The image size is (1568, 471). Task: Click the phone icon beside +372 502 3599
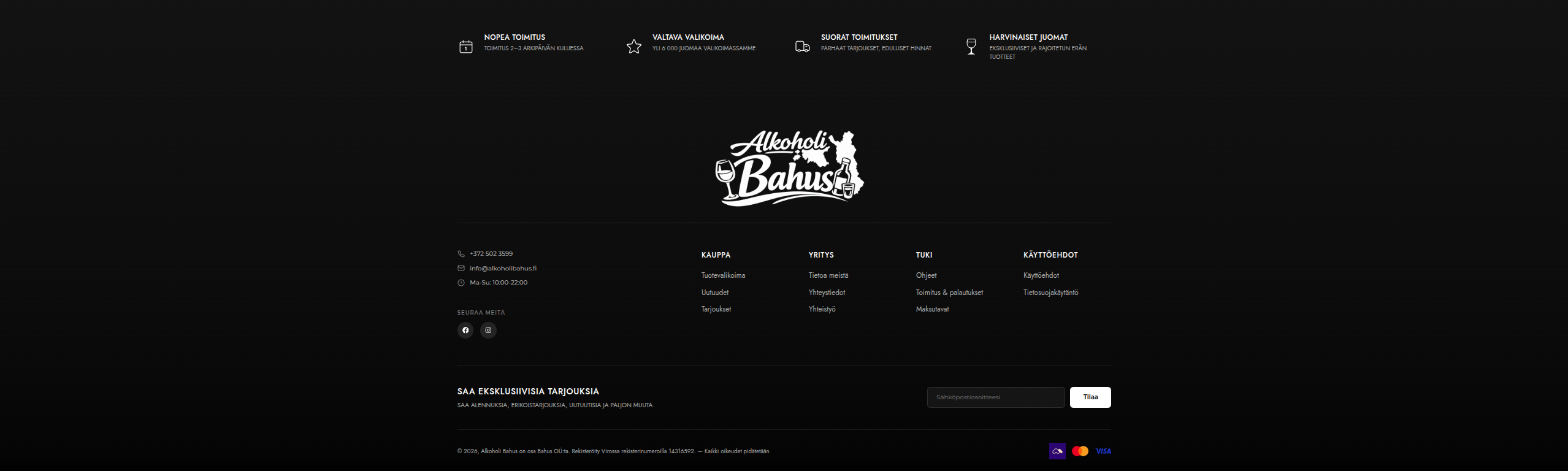click(x=461, y=254)
